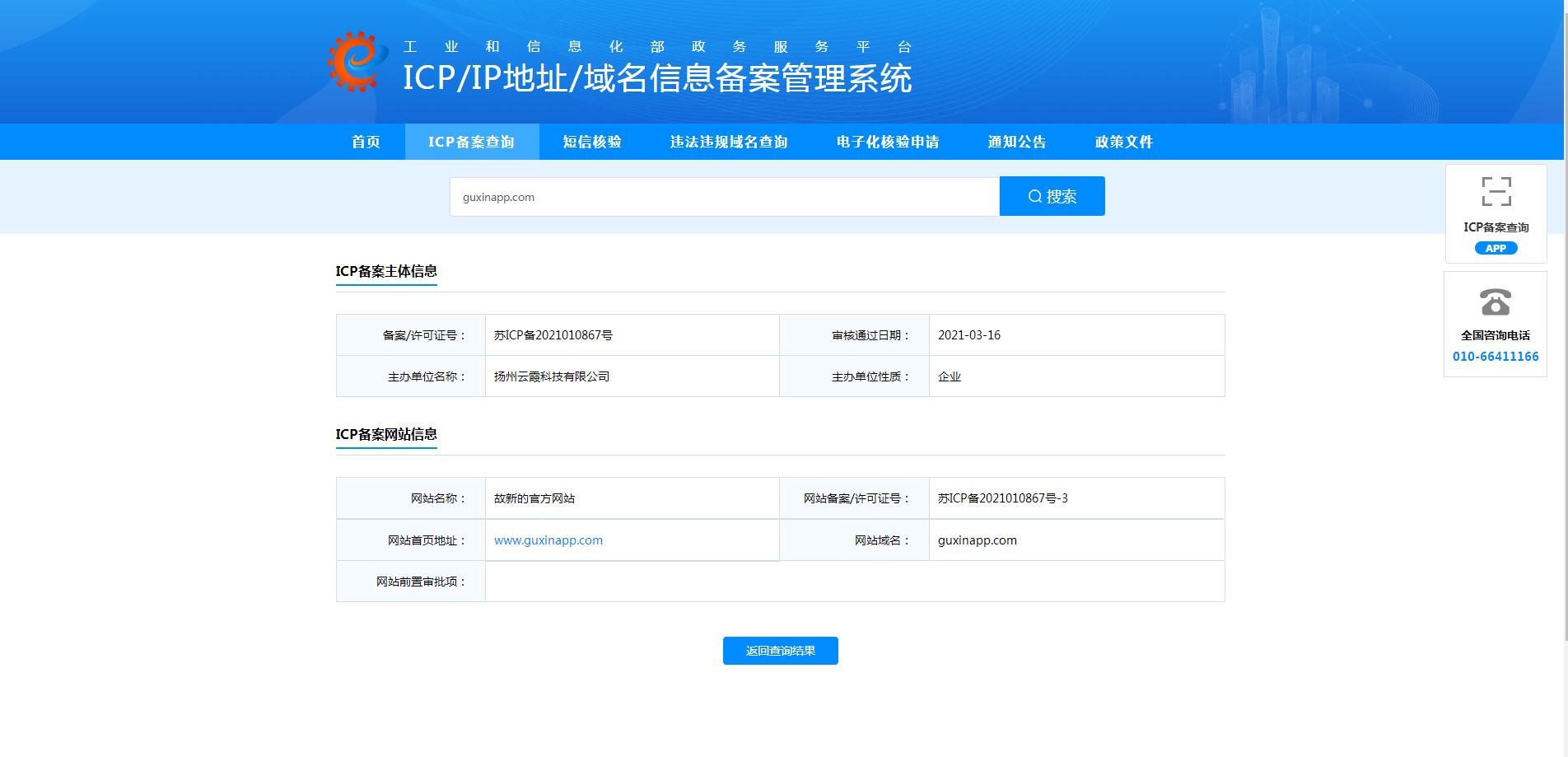The height and width of the screenshot is (757, 1568).
Task: Open the 政策文件 section
Action: [x=1125, y=142]
